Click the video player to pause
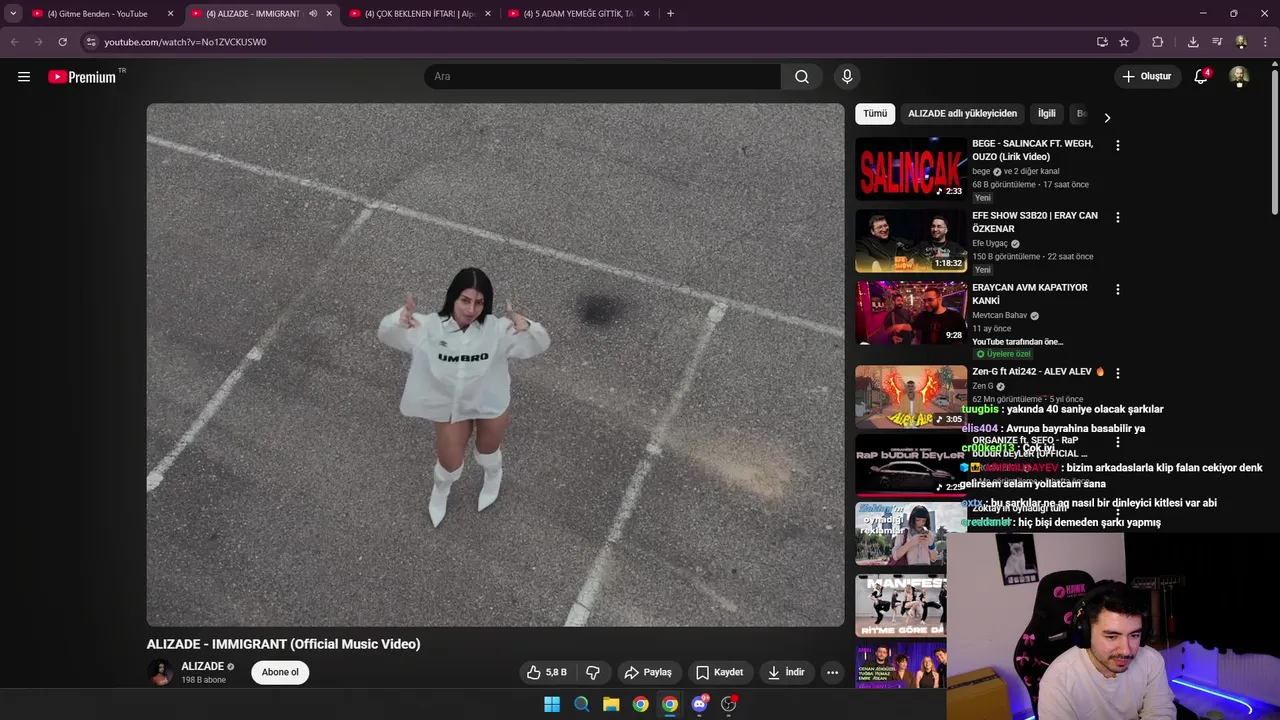1280x720 pixels. tap(495, 365)
